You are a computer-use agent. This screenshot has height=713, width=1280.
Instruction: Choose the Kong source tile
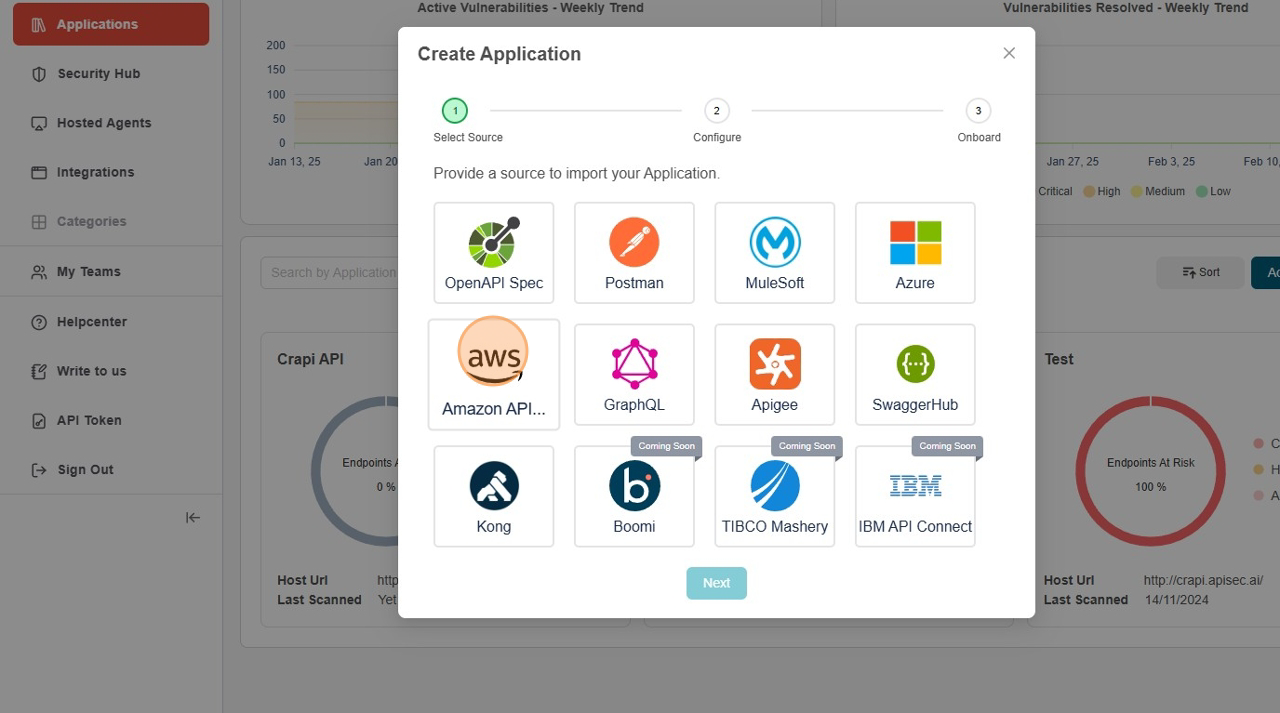[493, 495]
